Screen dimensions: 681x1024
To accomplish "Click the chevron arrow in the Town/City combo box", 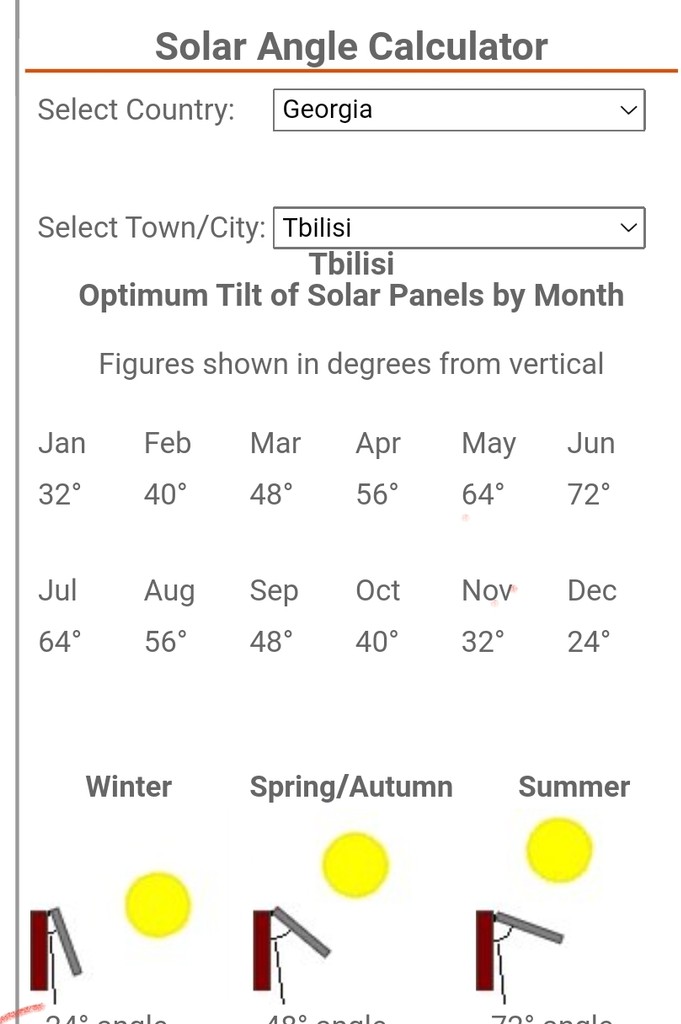I will pos(628,227).
